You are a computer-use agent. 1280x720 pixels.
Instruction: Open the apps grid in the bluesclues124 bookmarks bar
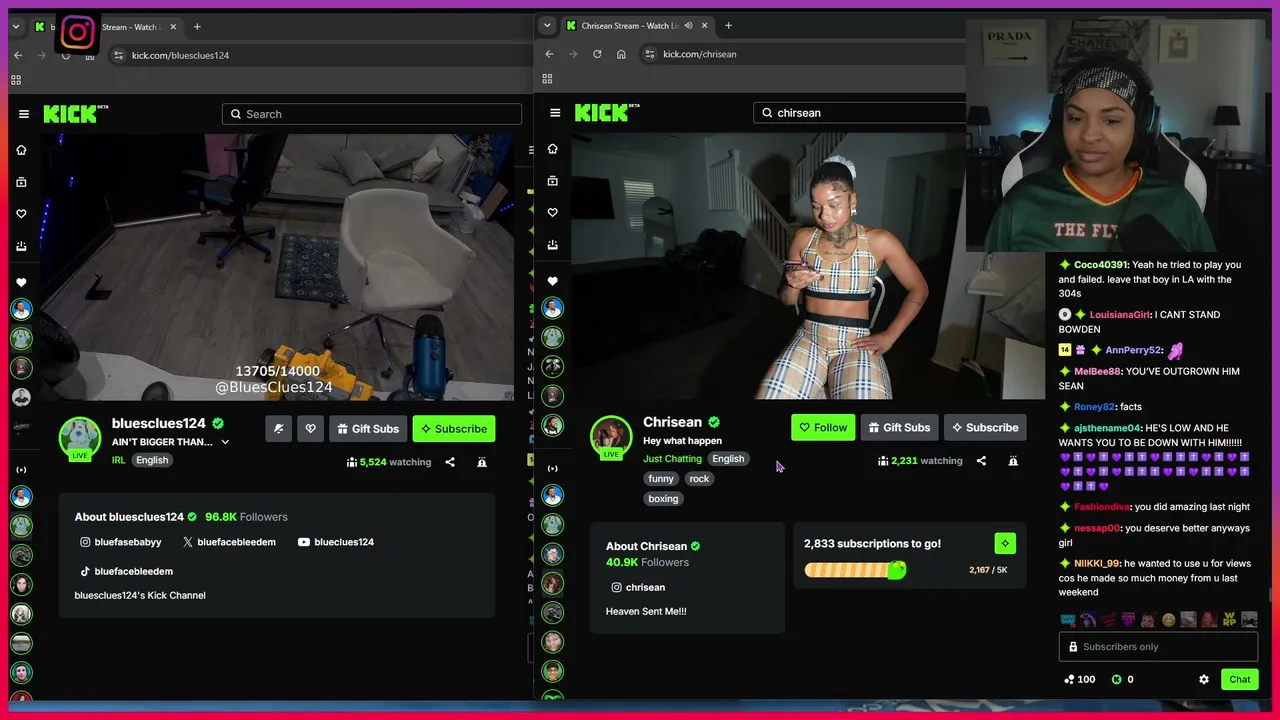(16, 80)
